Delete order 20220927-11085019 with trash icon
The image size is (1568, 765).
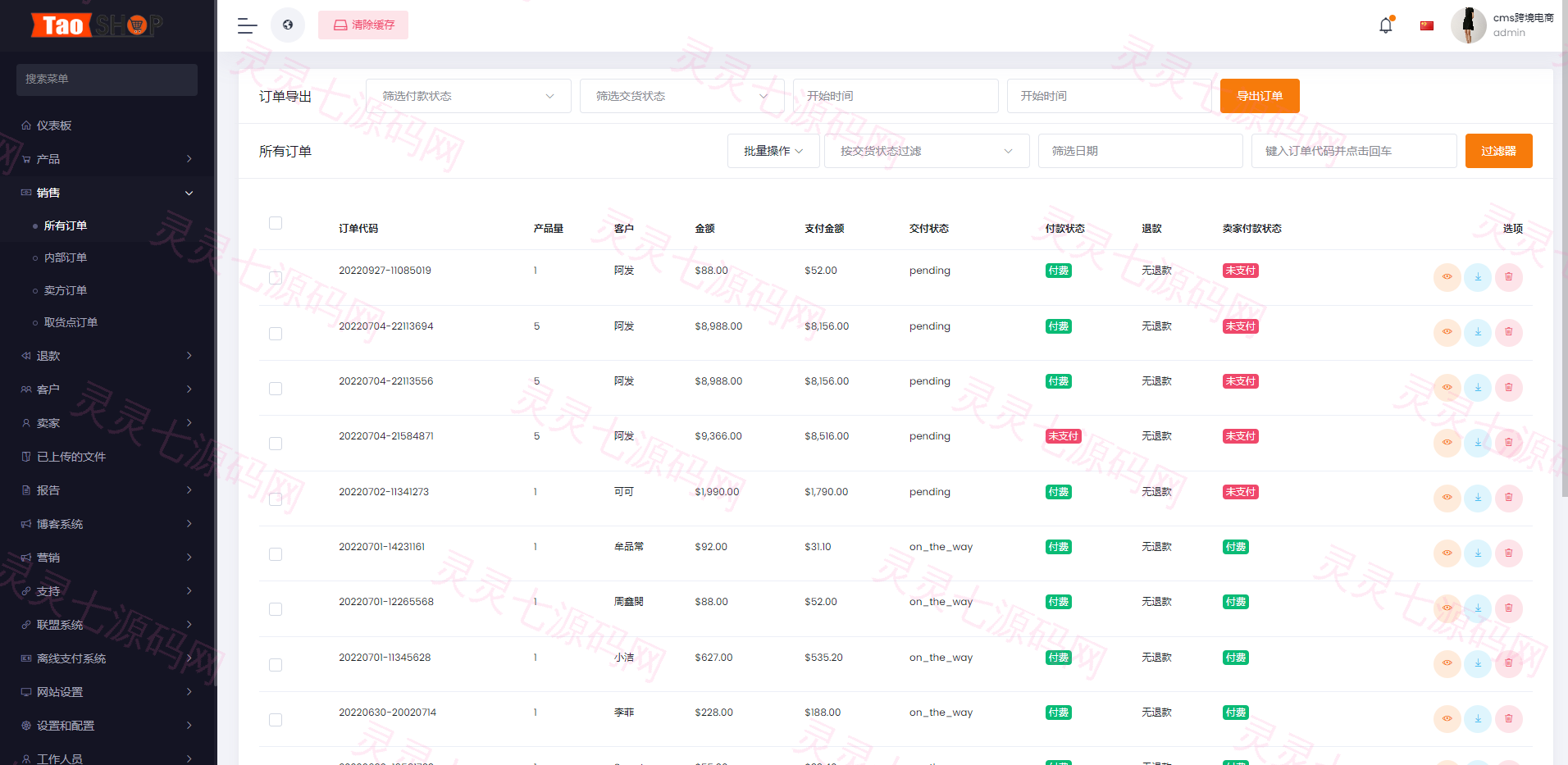(x=1509, y=277)
